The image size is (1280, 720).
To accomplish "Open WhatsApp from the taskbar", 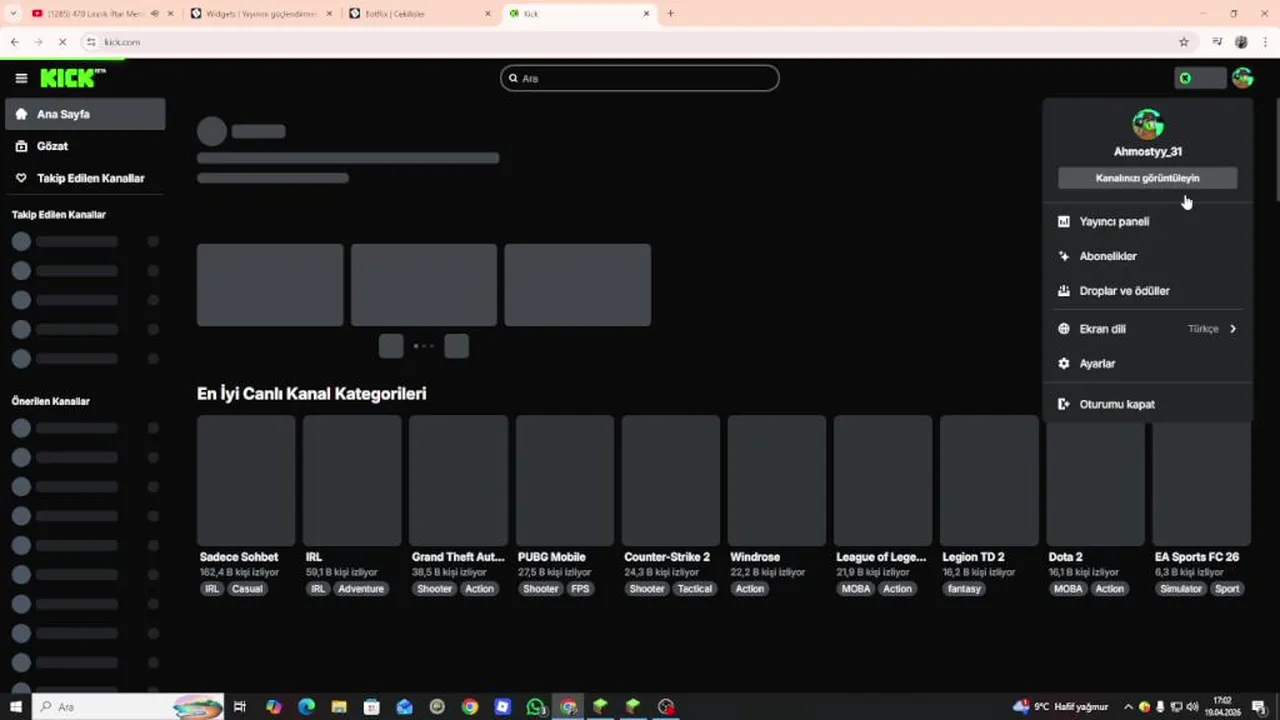I will 535,707.
